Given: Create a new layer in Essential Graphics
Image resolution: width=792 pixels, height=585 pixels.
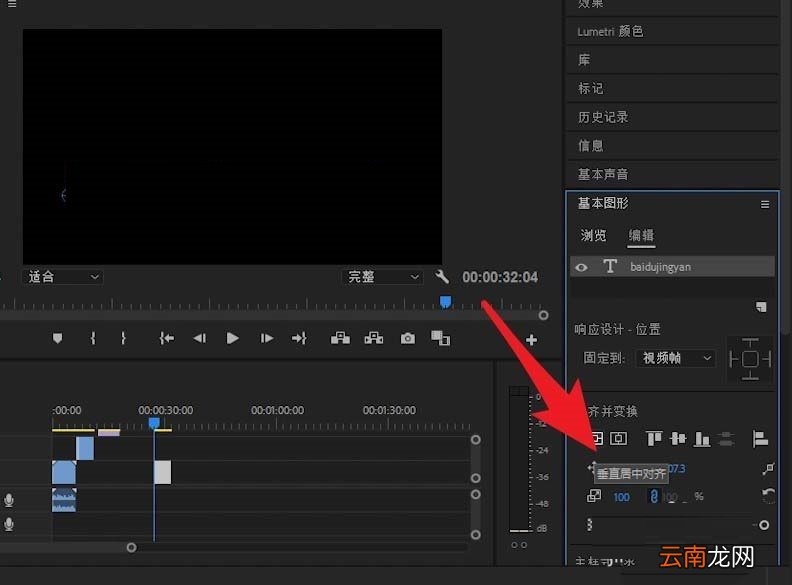Looking at the screenshot, I should tap(761, 307).
